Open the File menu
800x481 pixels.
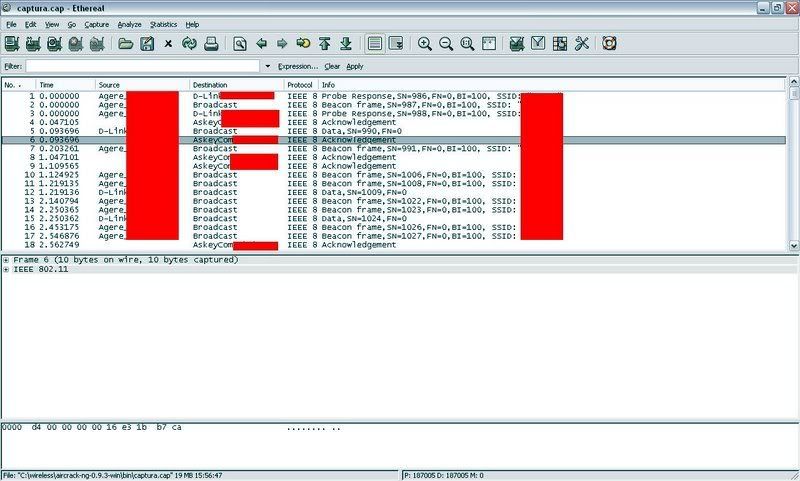click(11, 24)
